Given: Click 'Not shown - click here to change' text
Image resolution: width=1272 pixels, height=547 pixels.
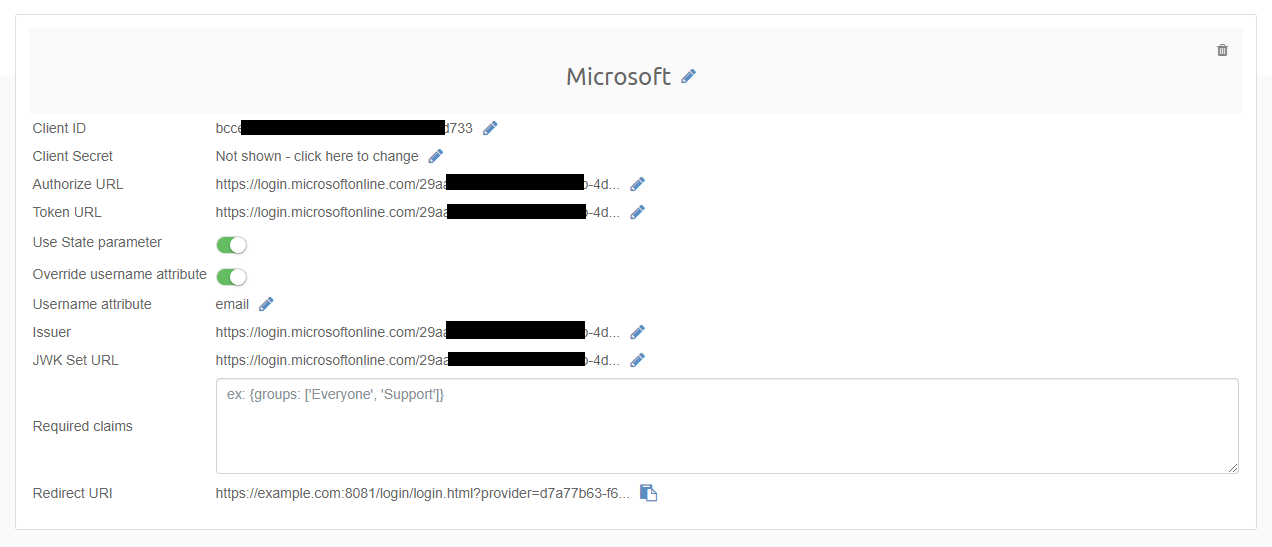Looking at the screenshot, I should coord(317,156).
